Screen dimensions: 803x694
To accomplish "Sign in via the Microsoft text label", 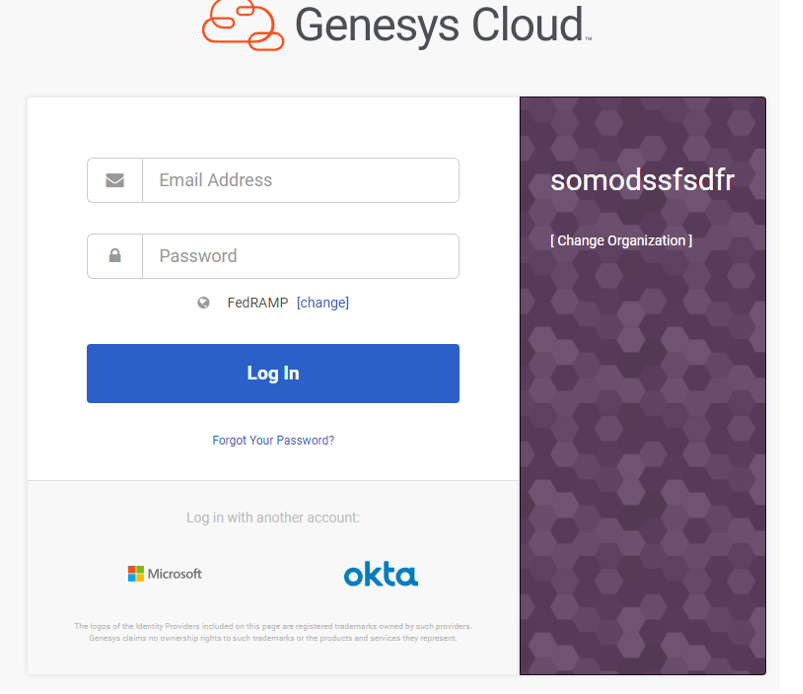I will click(x=175, y=574).
